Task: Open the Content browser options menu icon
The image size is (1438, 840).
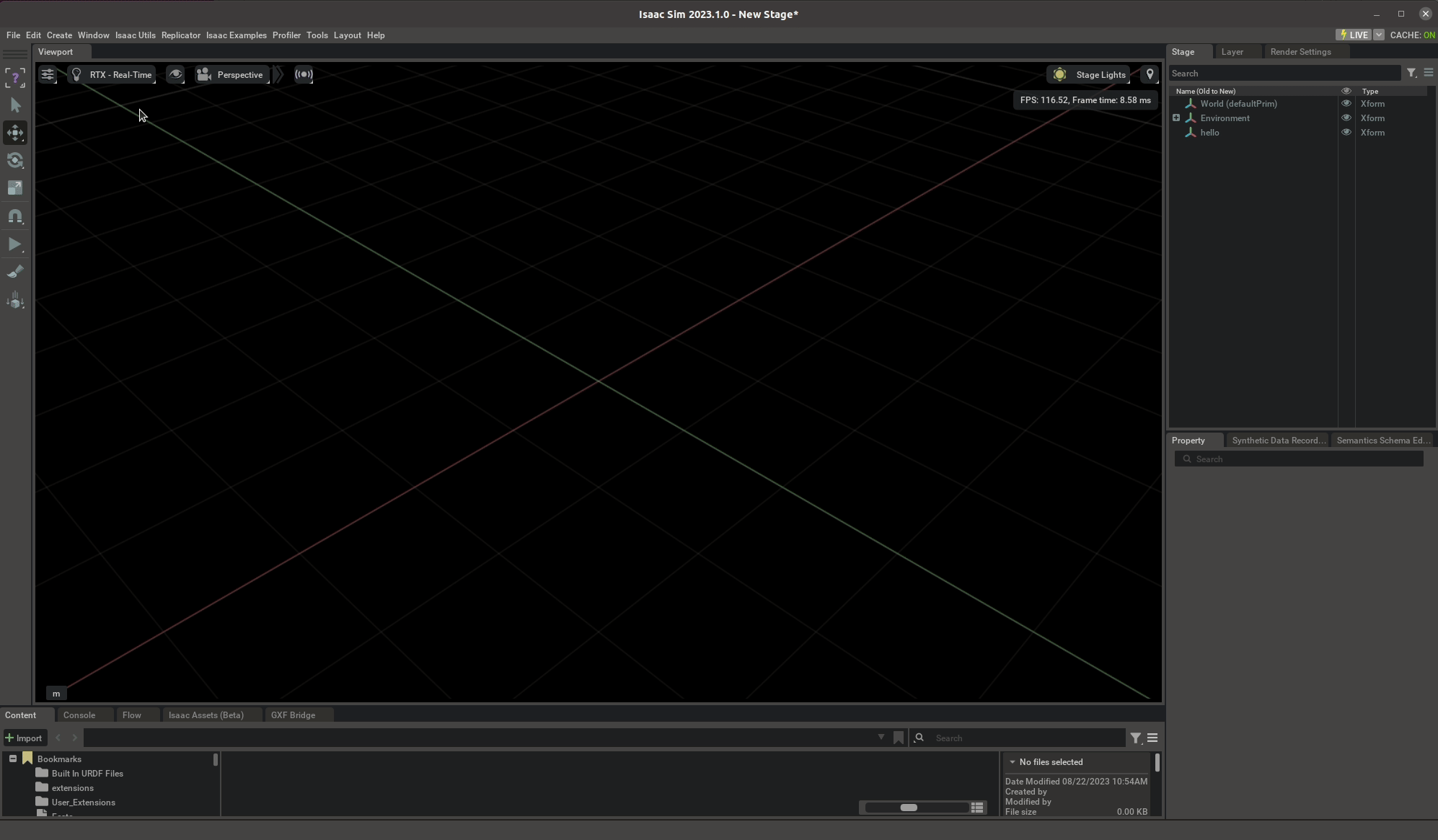Action: click(1152, 738)
